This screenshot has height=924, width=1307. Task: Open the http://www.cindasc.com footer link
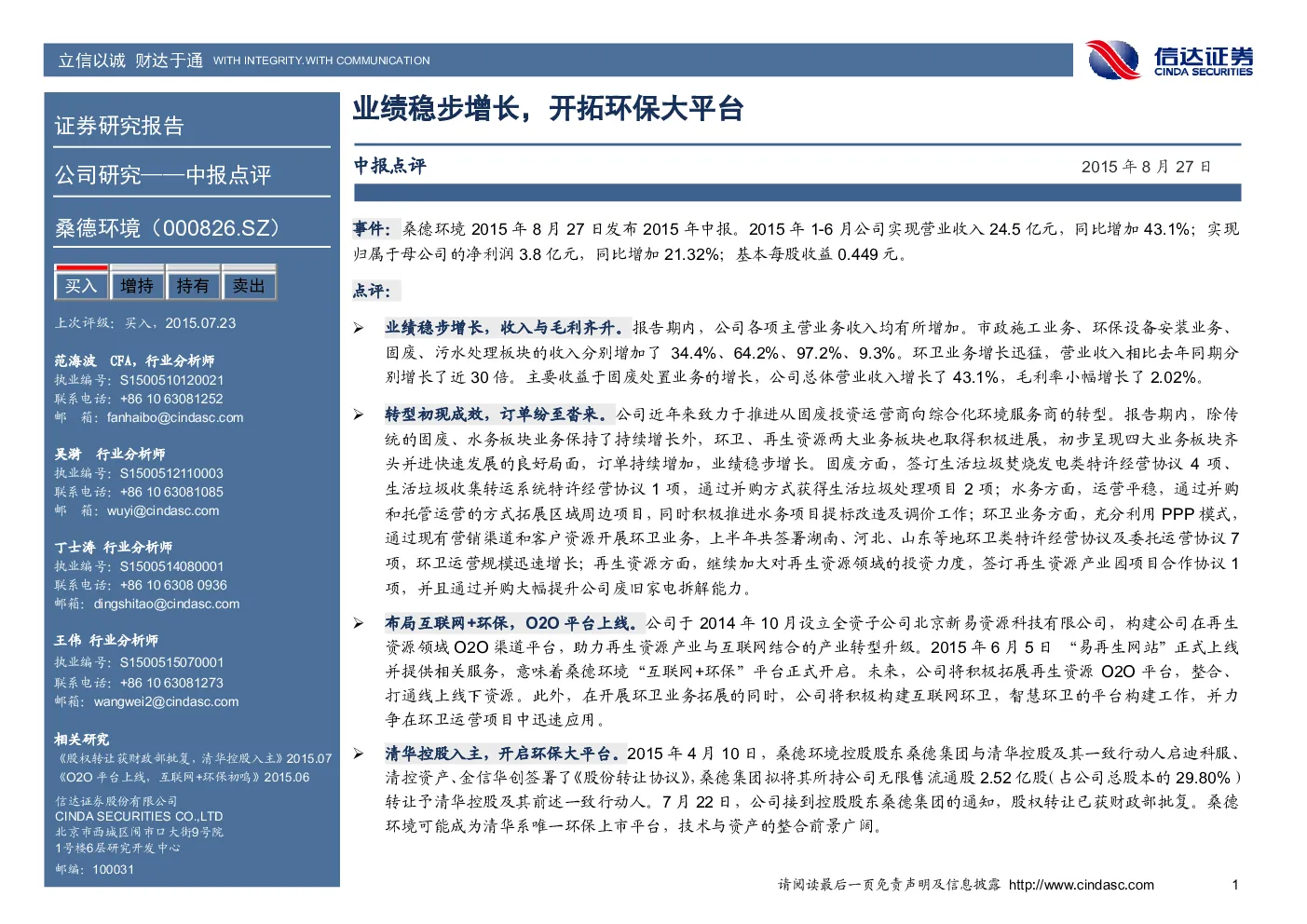1082,885
